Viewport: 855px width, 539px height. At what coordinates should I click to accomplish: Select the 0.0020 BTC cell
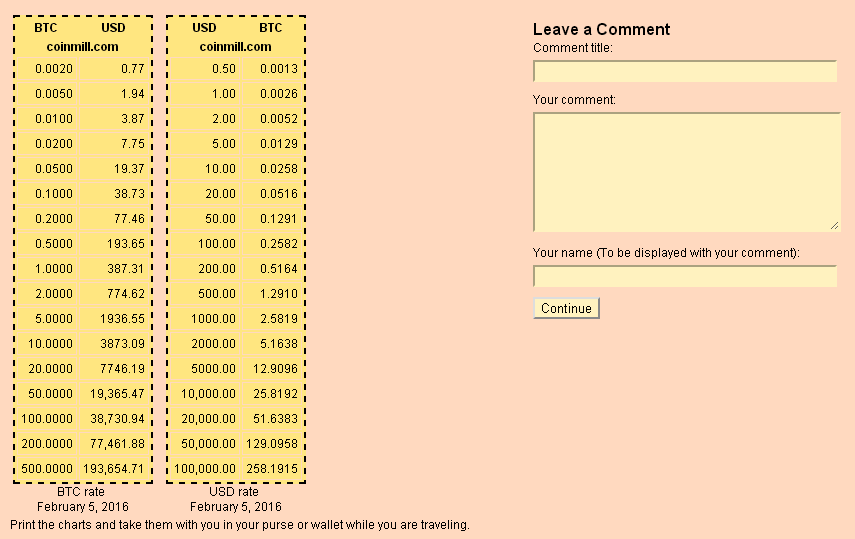(53, 69)
